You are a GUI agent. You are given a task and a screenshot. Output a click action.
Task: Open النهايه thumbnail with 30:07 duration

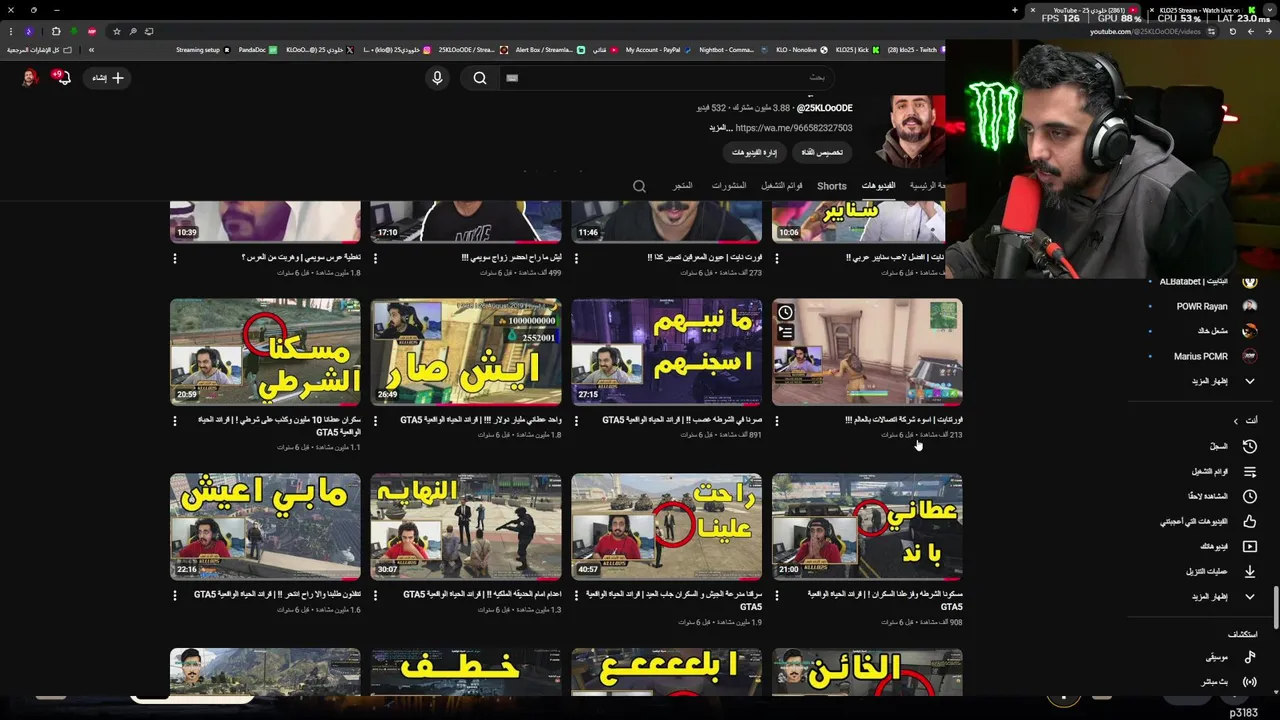[x=466, y=527]
